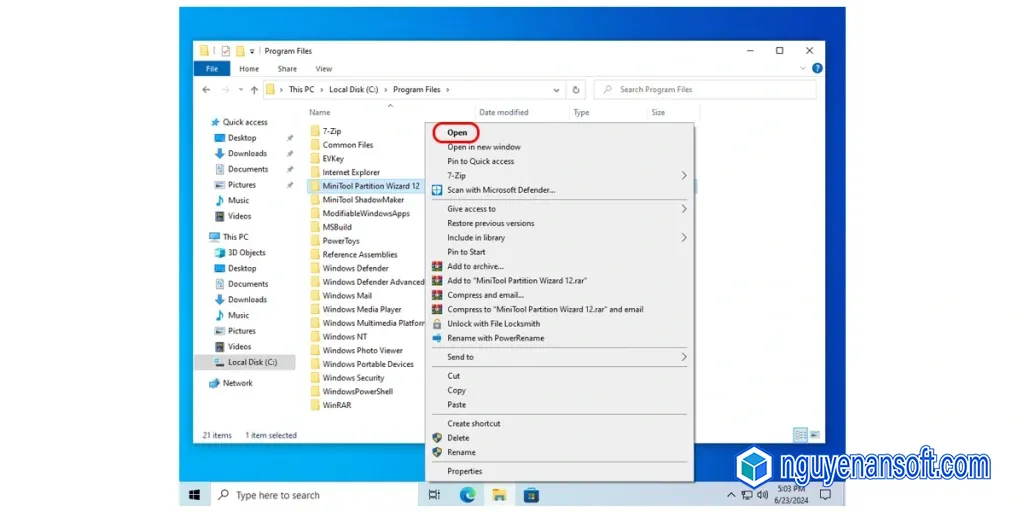Unlock with File Locksmith entry

(493, 324)
